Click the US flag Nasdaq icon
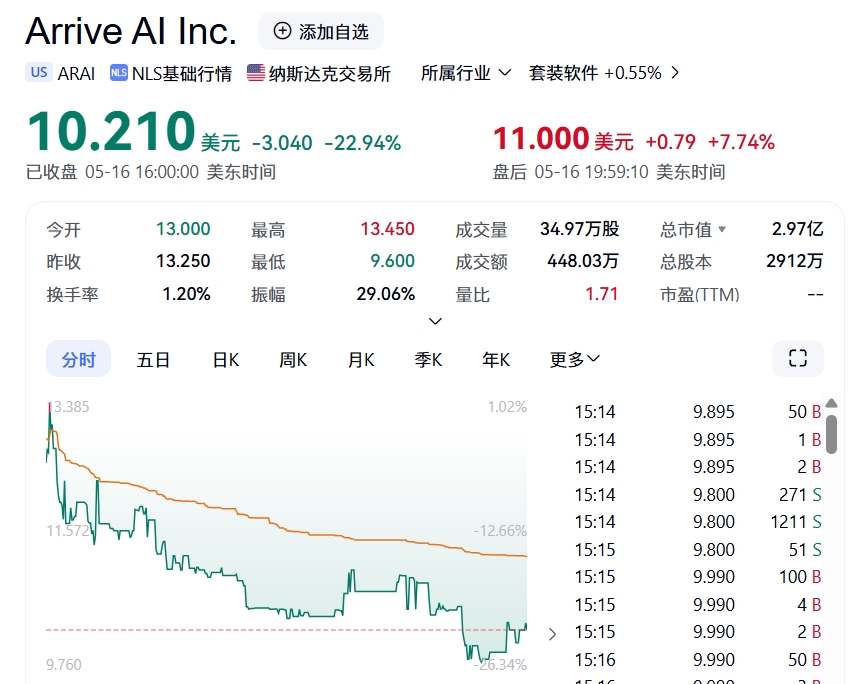Image resolution: width=856 pixels, height=684 pixels. pyautogui.click(x=256, y=72)
